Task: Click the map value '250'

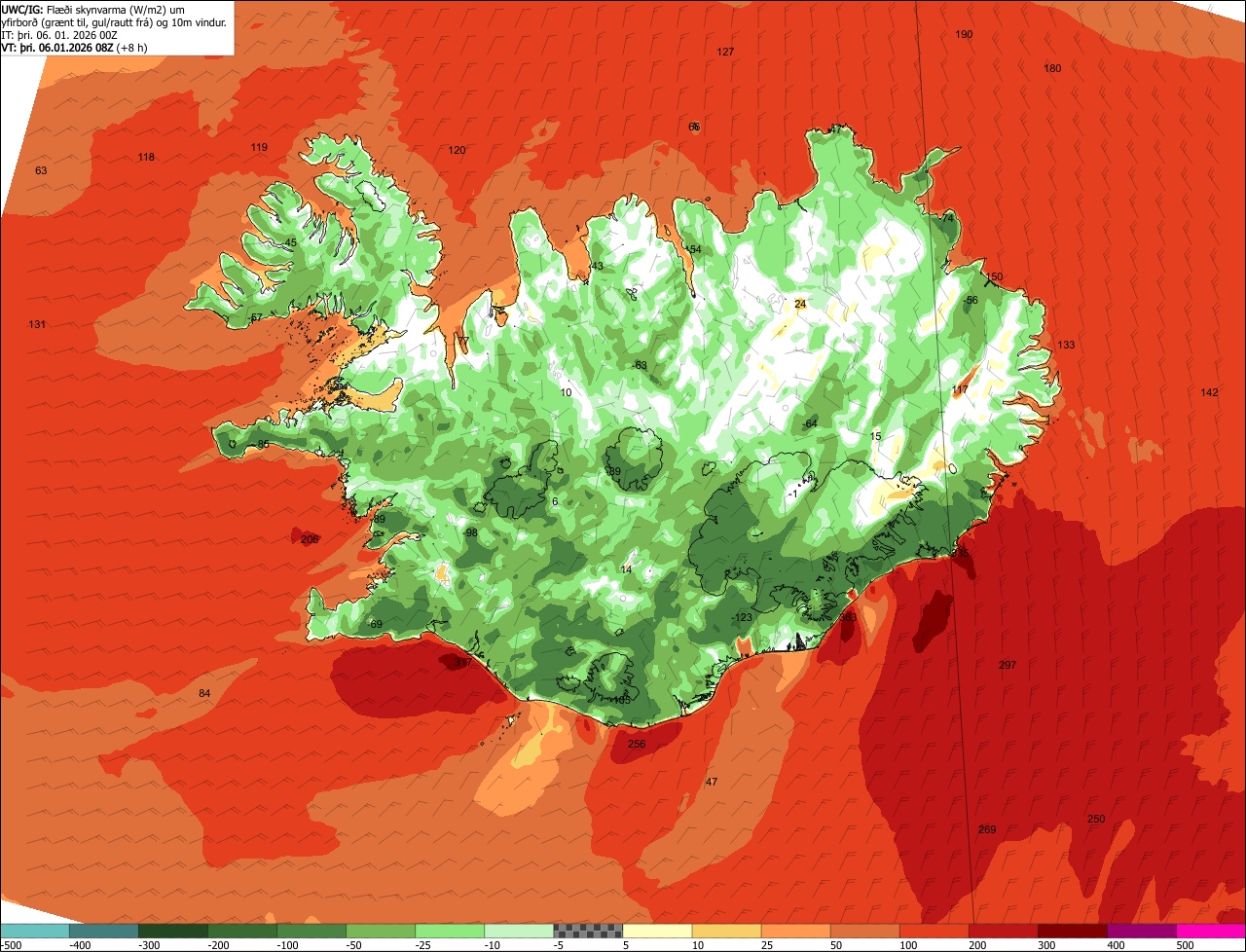Action: (1096, 819)
